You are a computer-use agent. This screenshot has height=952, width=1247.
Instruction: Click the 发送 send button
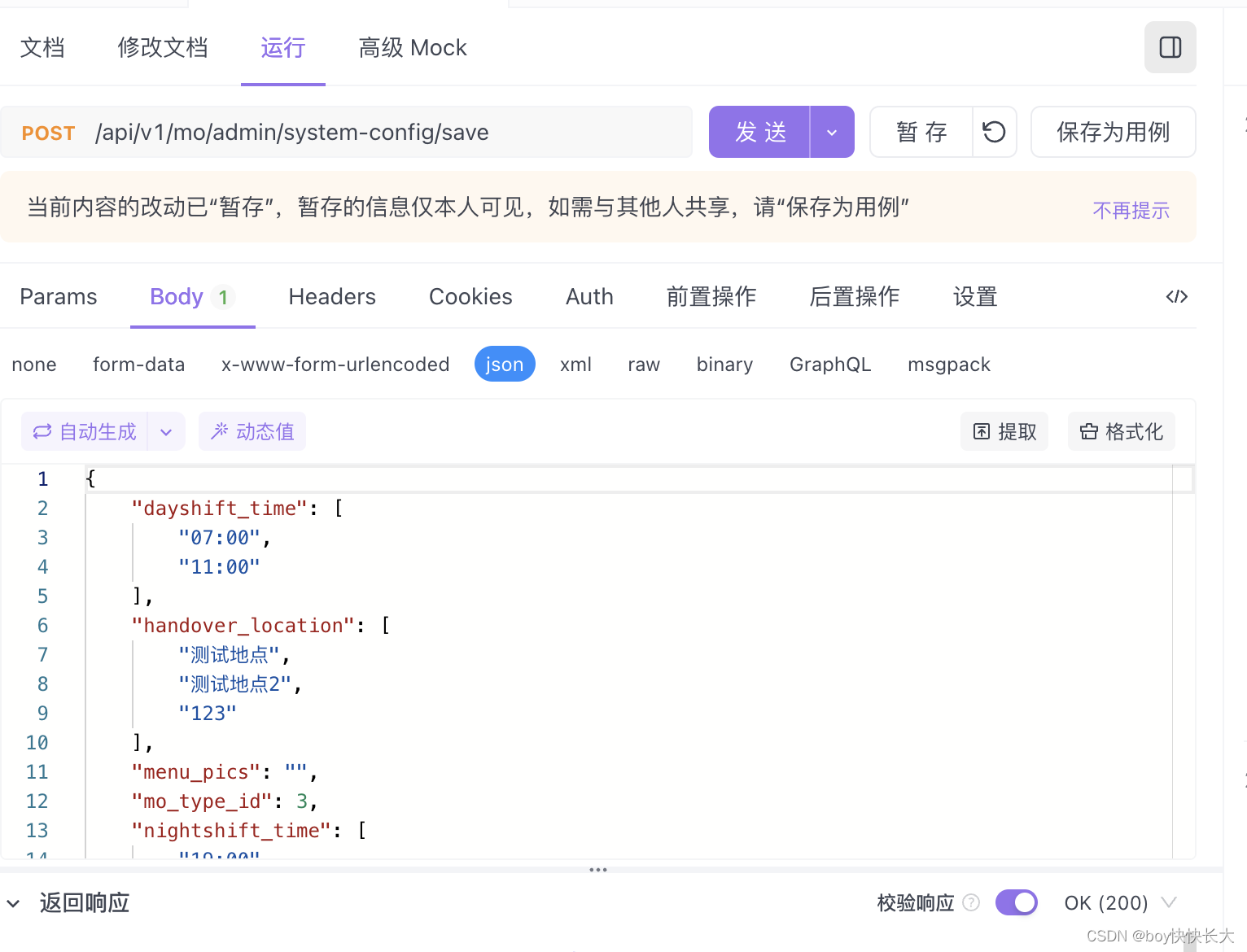[759, 132]
